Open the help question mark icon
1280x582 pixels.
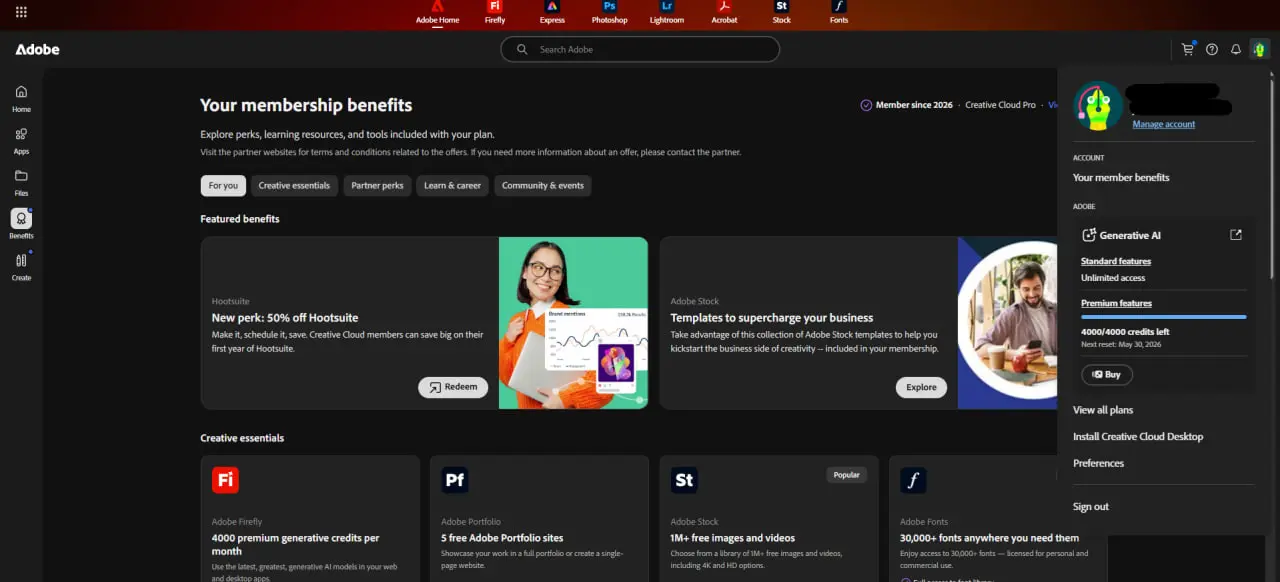[1212, 49]
